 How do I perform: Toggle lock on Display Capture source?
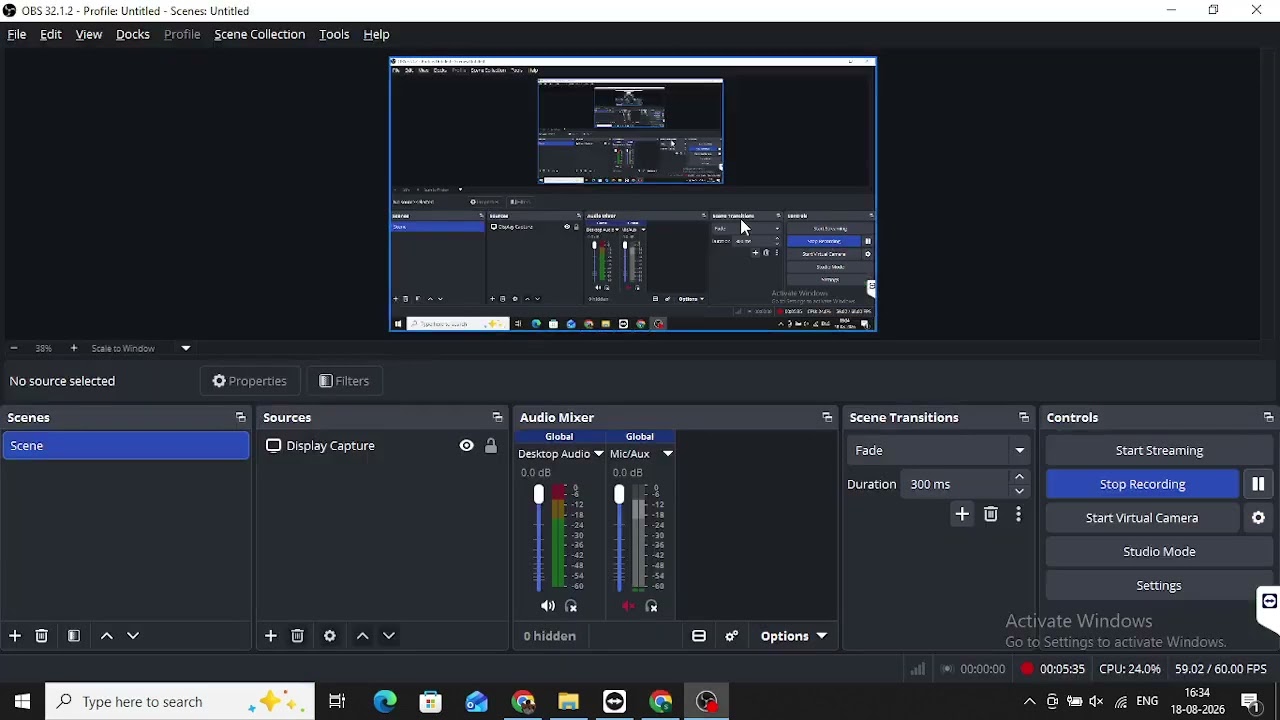(491, 446)
